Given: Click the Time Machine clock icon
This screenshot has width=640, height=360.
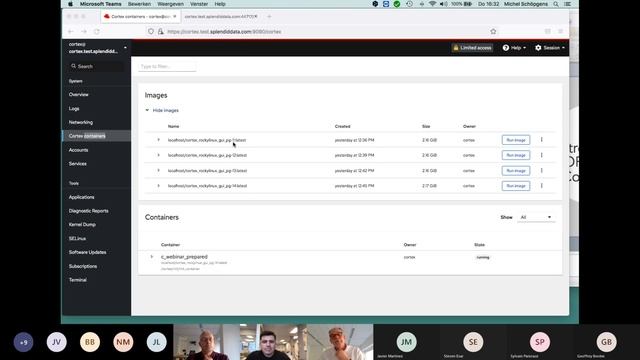Looking at the screenshot, I should 409,4.
